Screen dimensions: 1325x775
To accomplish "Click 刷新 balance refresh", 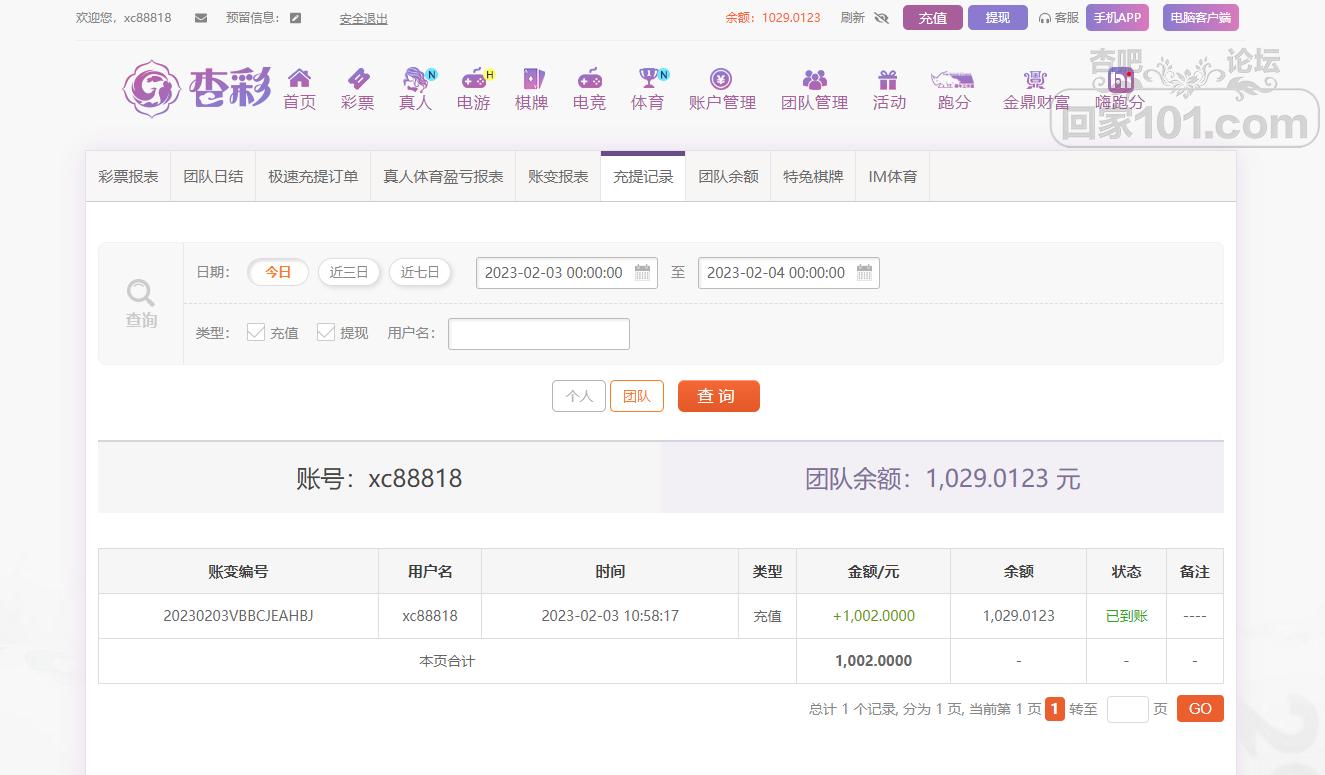I will point(853,18).
